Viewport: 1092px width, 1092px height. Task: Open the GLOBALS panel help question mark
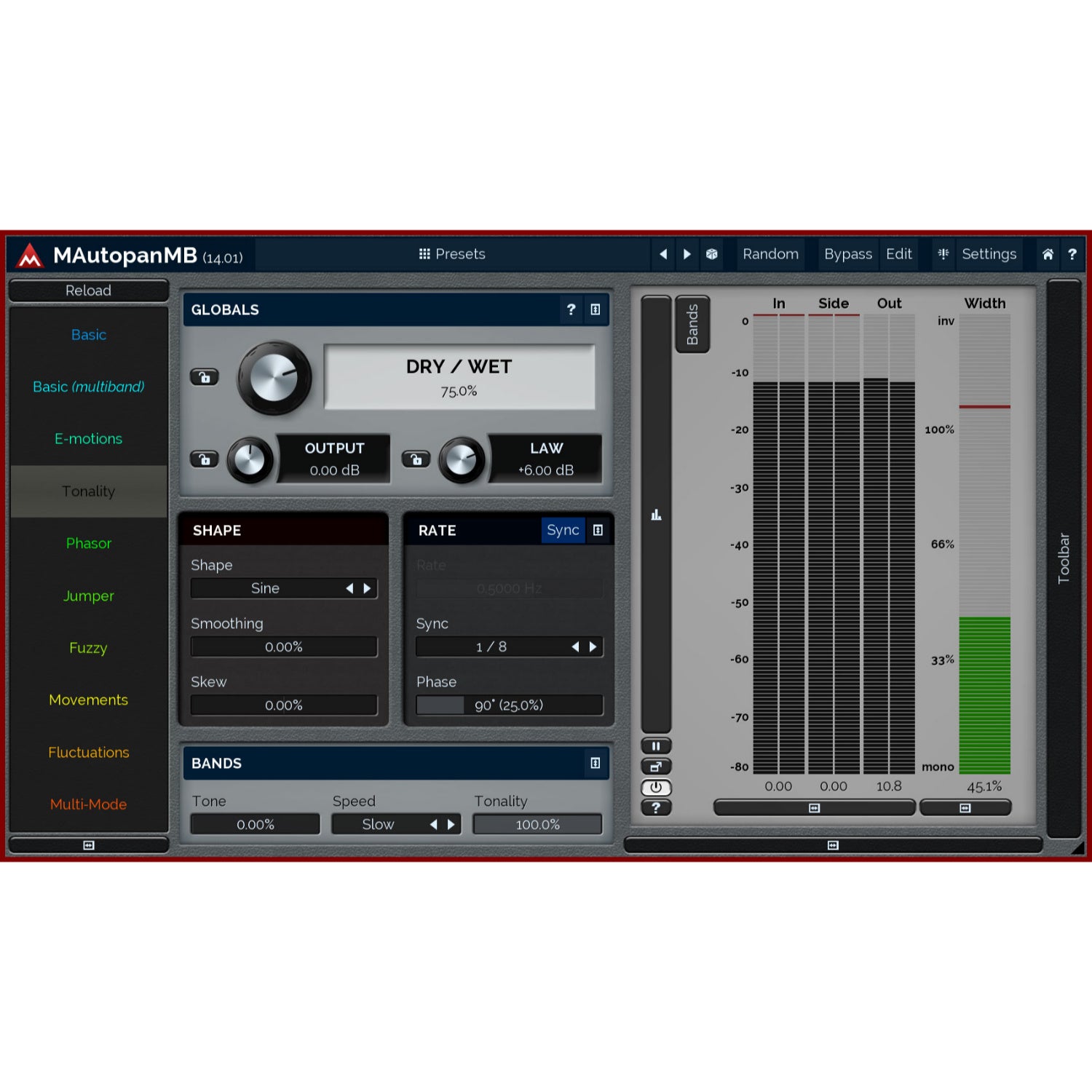pyautogui.click(x=571, y=309)
